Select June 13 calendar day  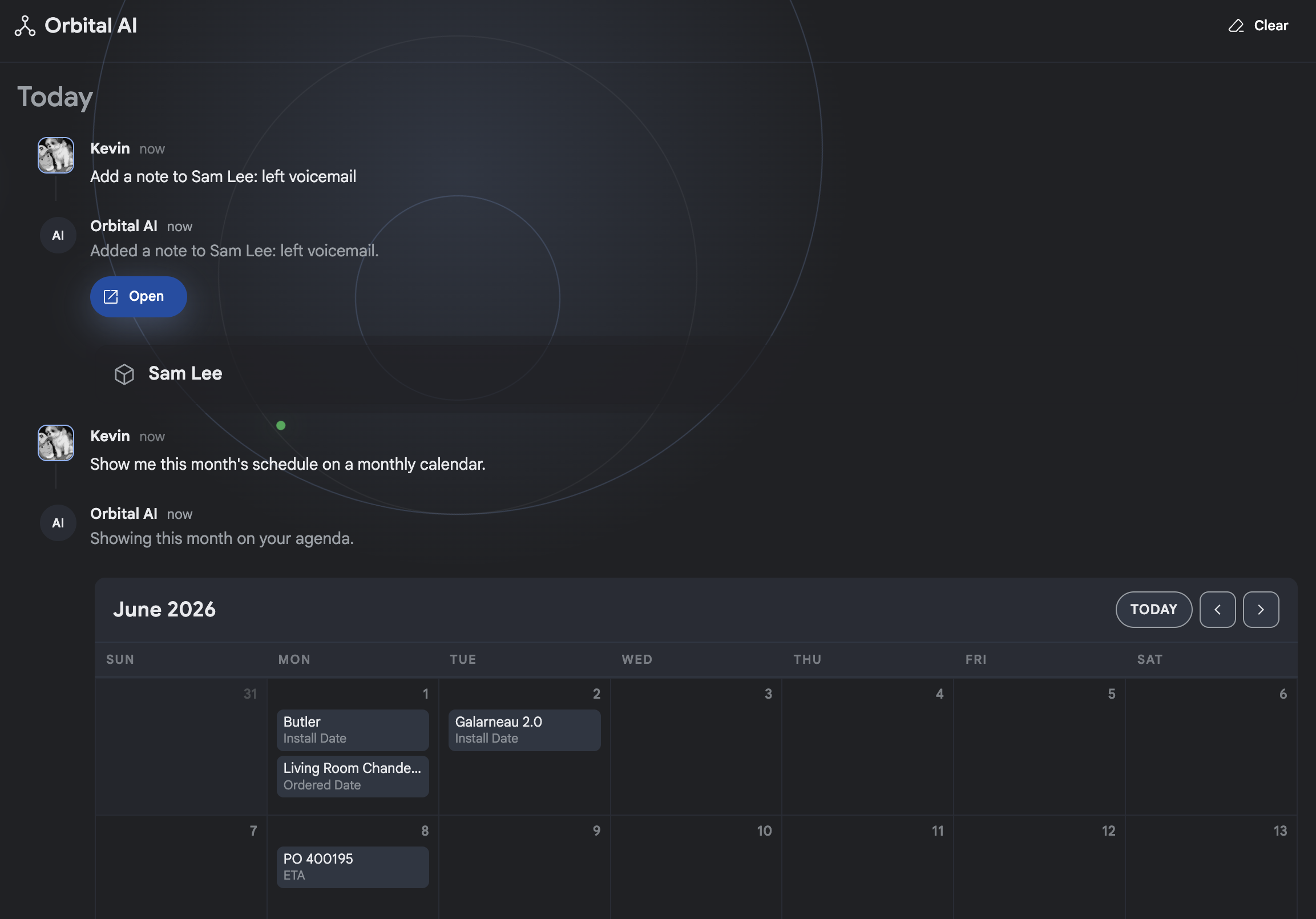click(x=1211, y=867)
